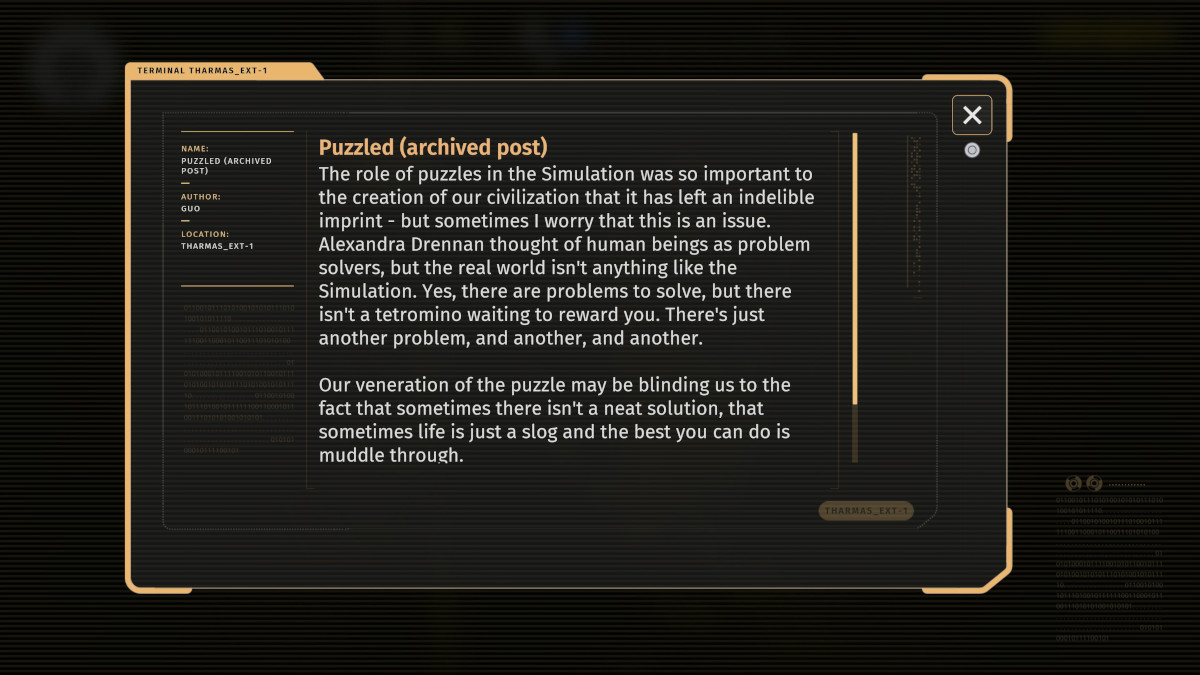Click the orange scrollbar thumb of the post
Screen dimensions: 1200x675
855,268
